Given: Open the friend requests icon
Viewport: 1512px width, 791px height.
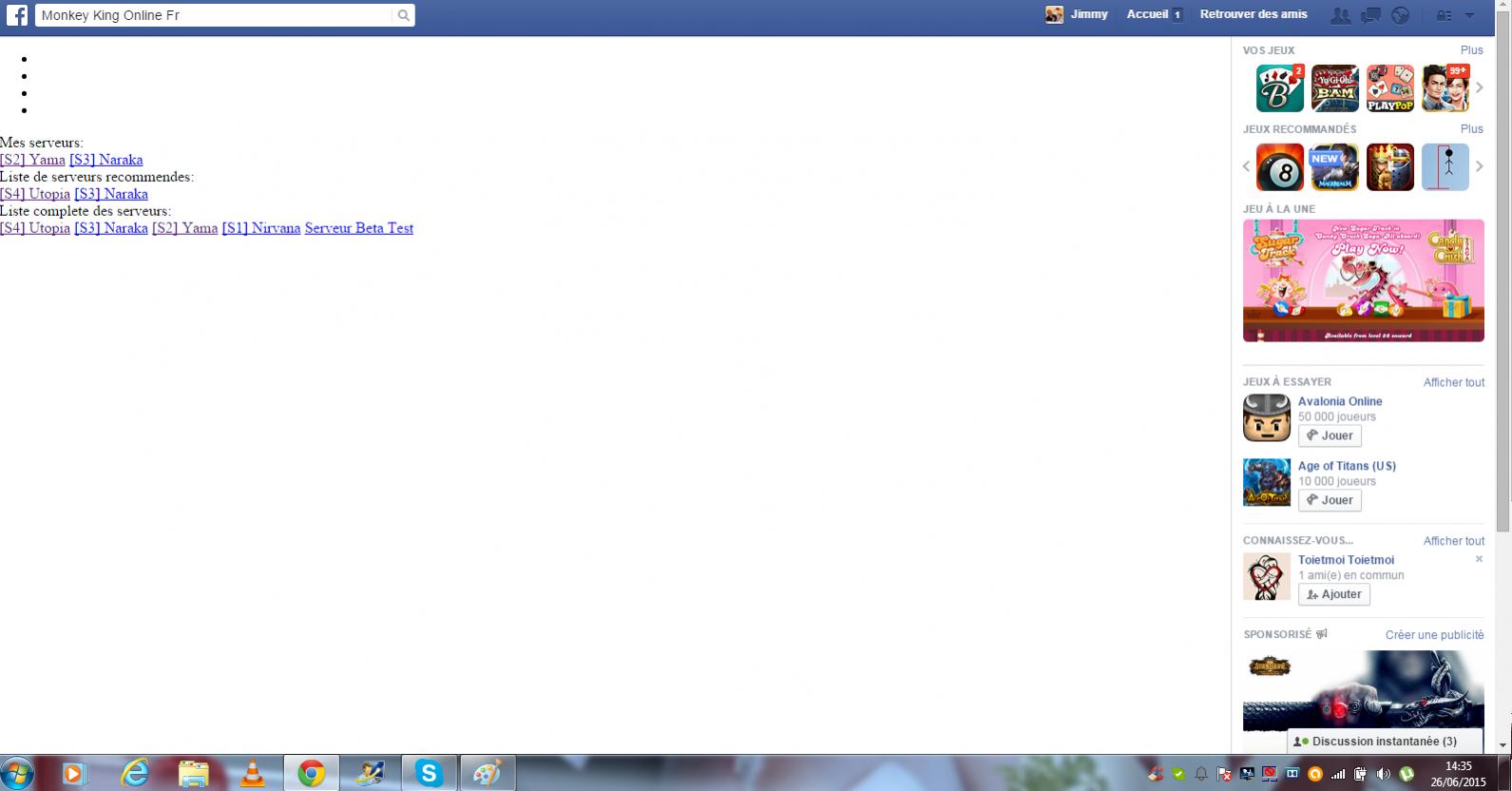Looking at the screenshot, I should click(1340, 15).
